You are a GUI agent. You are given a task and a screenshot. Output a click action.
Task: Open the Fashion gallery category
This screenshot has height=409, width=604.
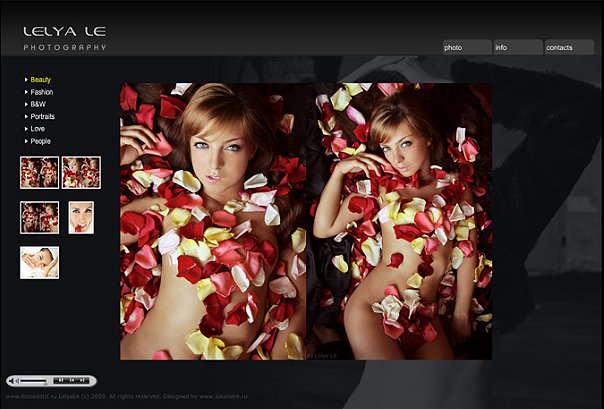coord(41,92)
